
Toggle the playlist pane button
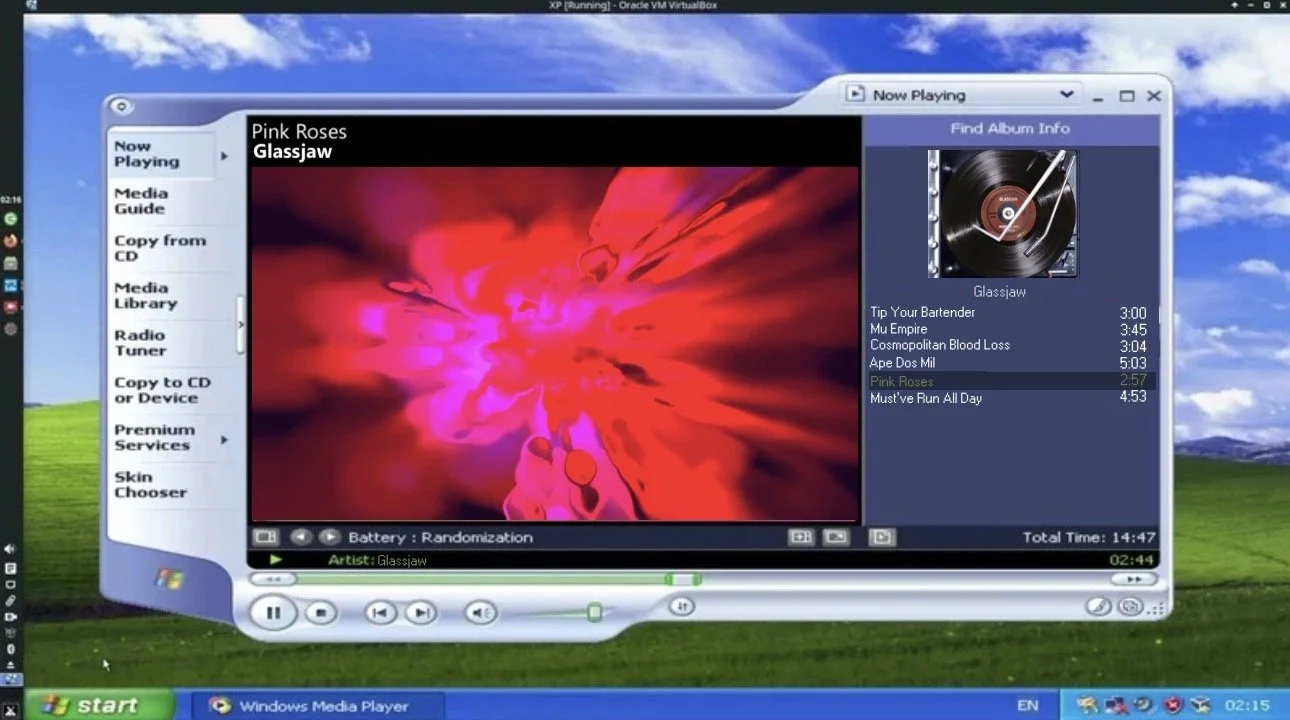click(x=882, y=537)
